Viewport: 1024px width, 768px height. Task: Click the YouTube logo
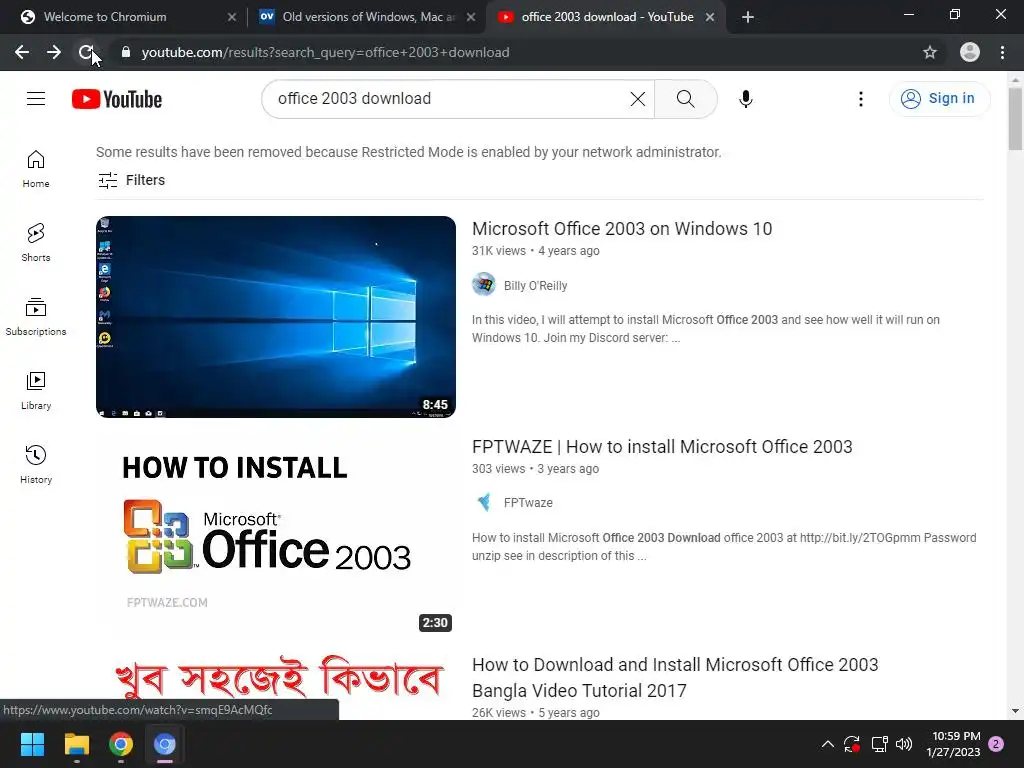click(117, 99)
